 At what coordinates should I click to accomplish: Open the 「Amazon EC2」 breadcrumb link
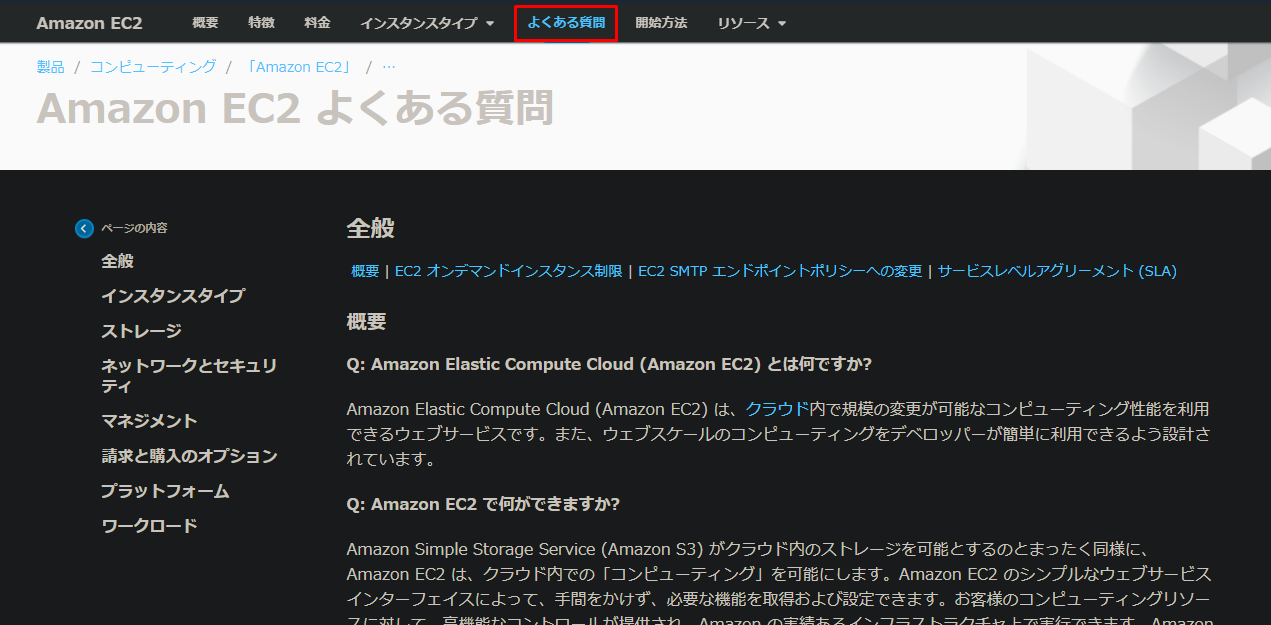coord(300,67)
